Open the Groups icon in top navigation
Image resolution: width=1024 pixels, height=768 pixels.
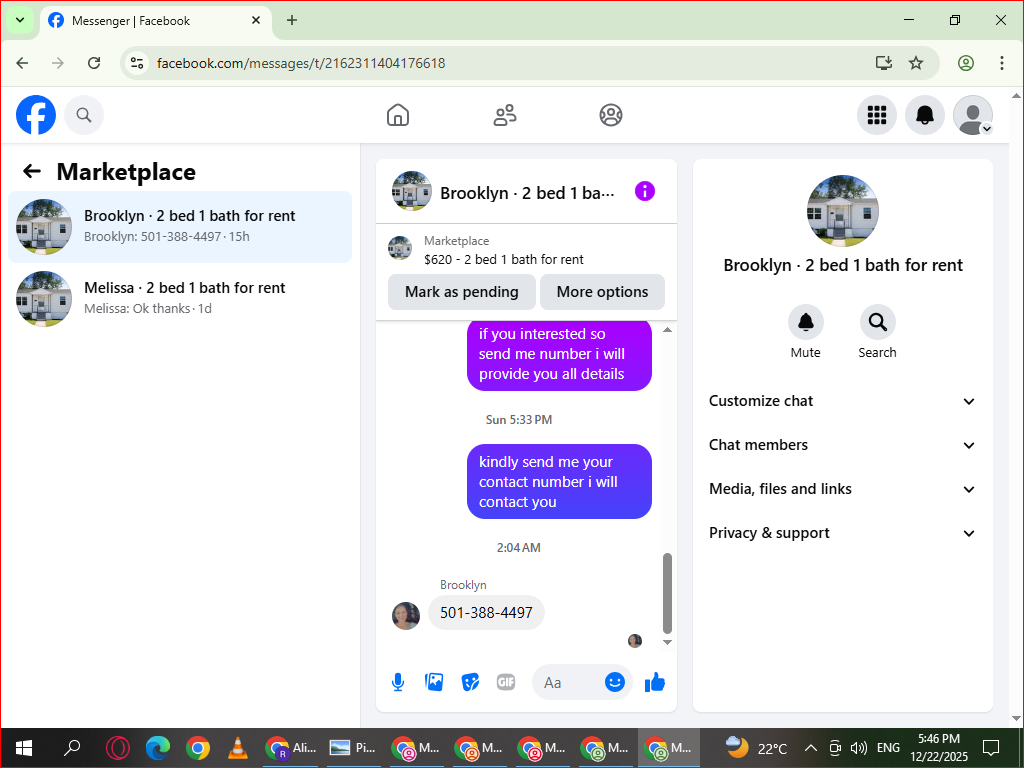tap(611, 115)
